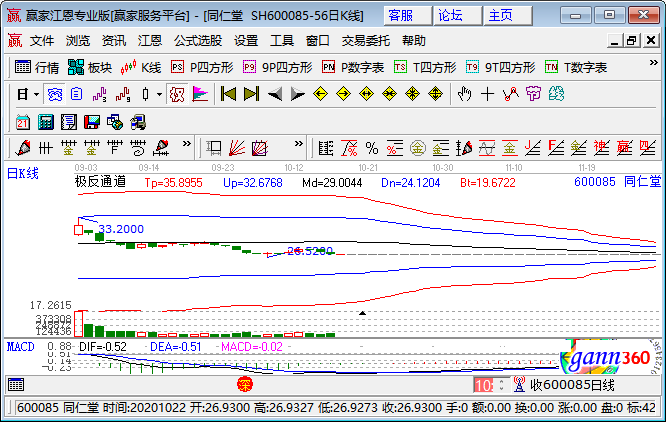Open the 江恩 menu
This screenshot has height=422, width=666.
(150, 41)
